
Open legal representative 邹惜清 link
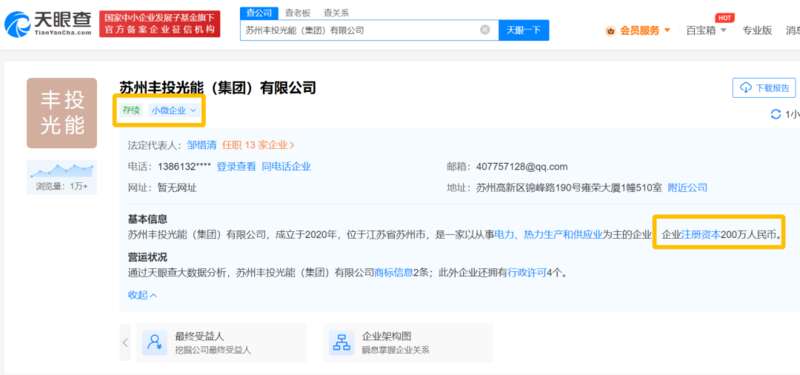click(202, 145)
